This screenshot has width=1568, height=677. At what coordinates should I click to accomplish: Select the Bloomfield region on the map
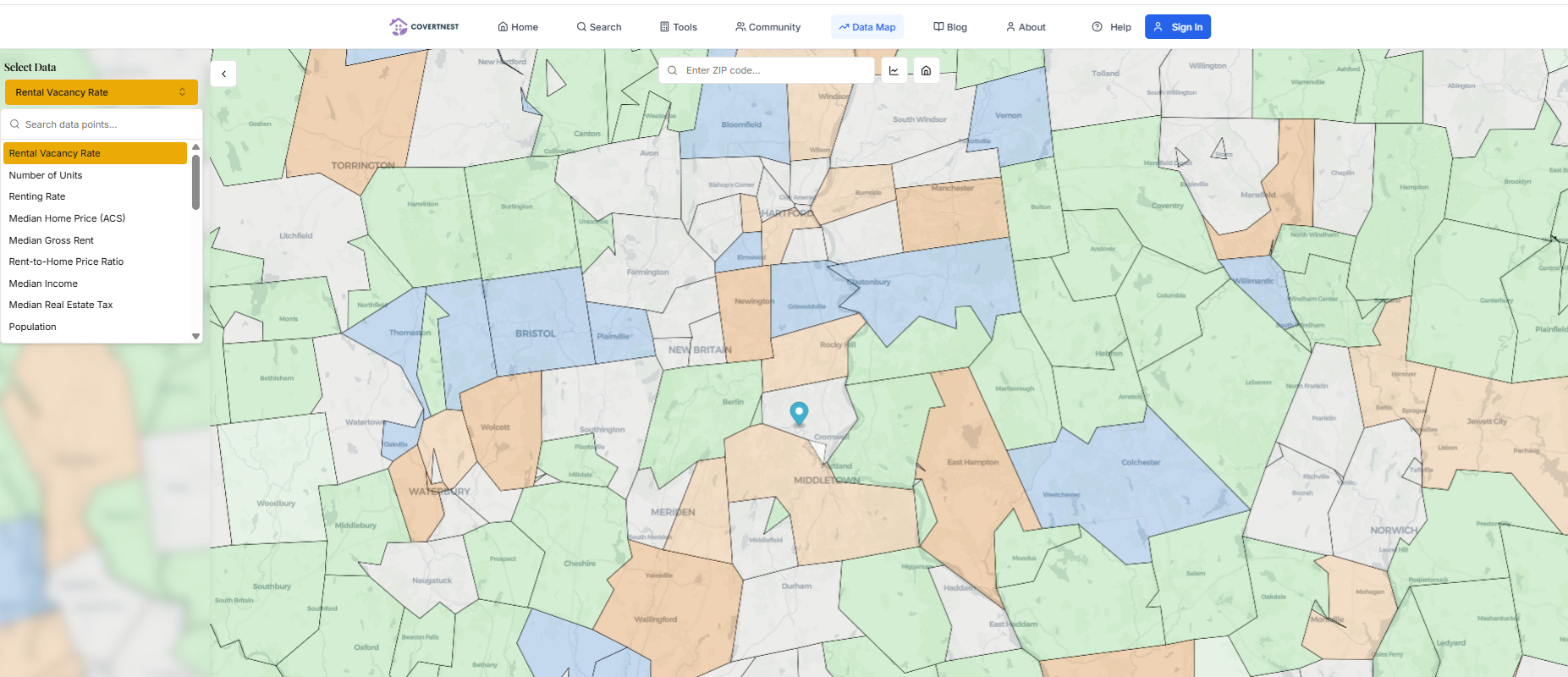click(741, 124)
